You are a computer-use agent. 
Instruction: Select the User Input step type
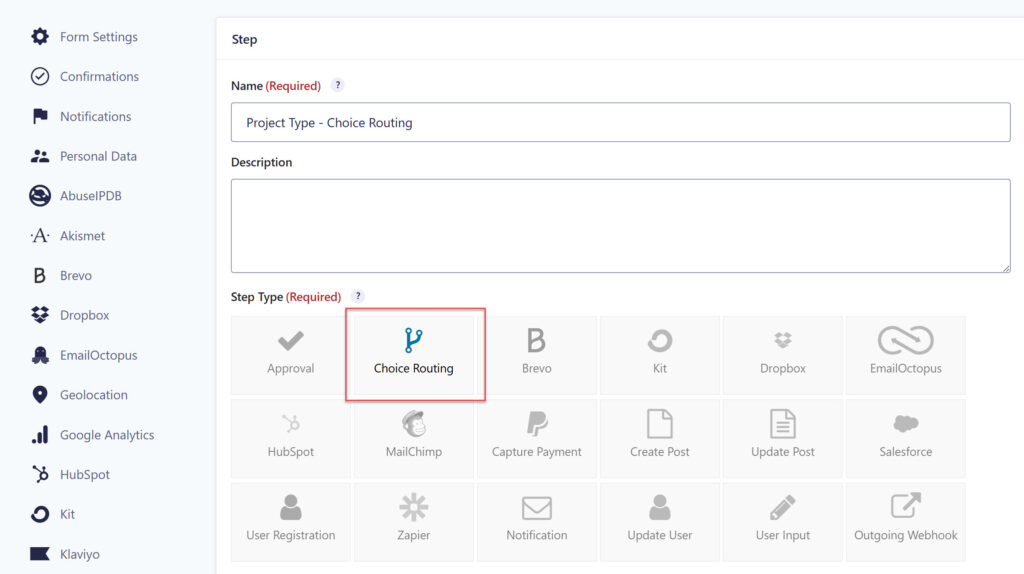[x=782, y=522]
